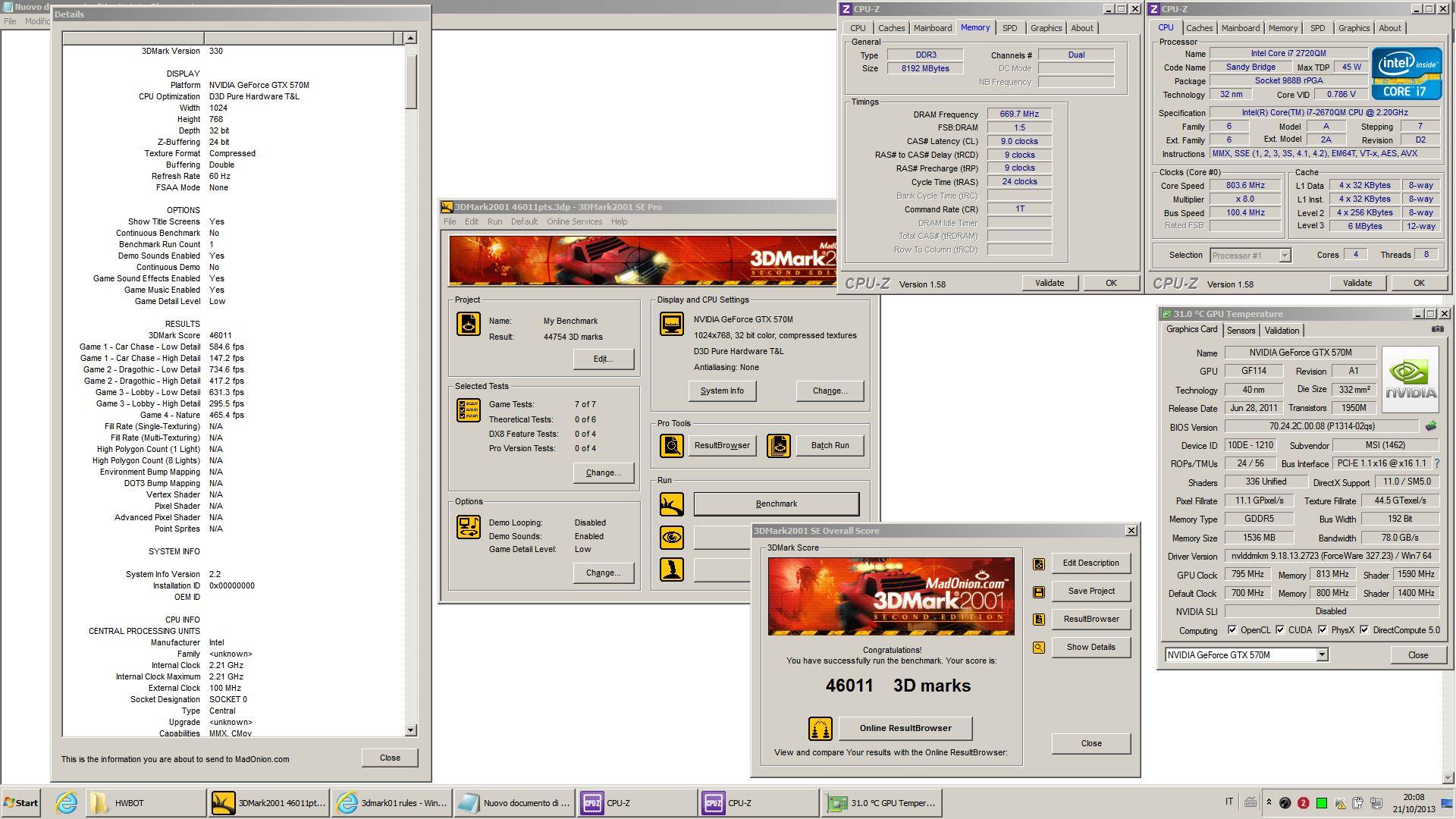The height and width of the screenshot is (819, 1456).
Task: Open the File menu in 3DMark2001
Action: pyautogui.click(x=450, y=221)
